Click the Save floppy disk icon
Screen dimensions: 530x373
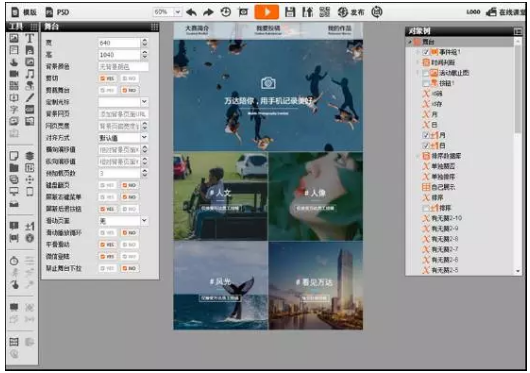(290, 12)
